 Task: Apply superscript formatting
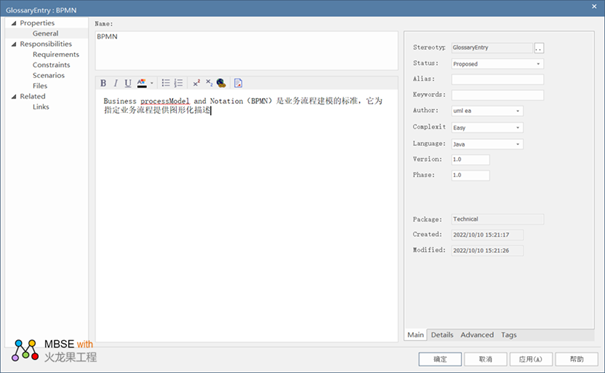tap(196, 83)
